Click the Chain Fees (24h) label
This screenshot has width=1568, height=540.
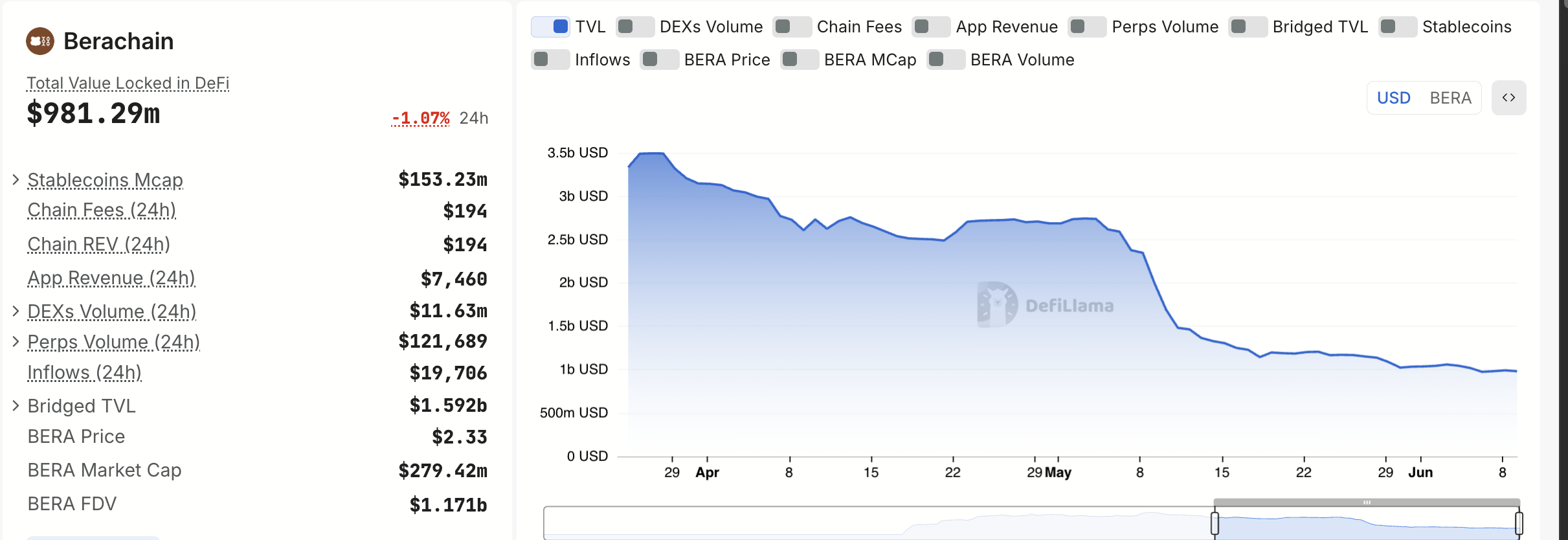102,210
